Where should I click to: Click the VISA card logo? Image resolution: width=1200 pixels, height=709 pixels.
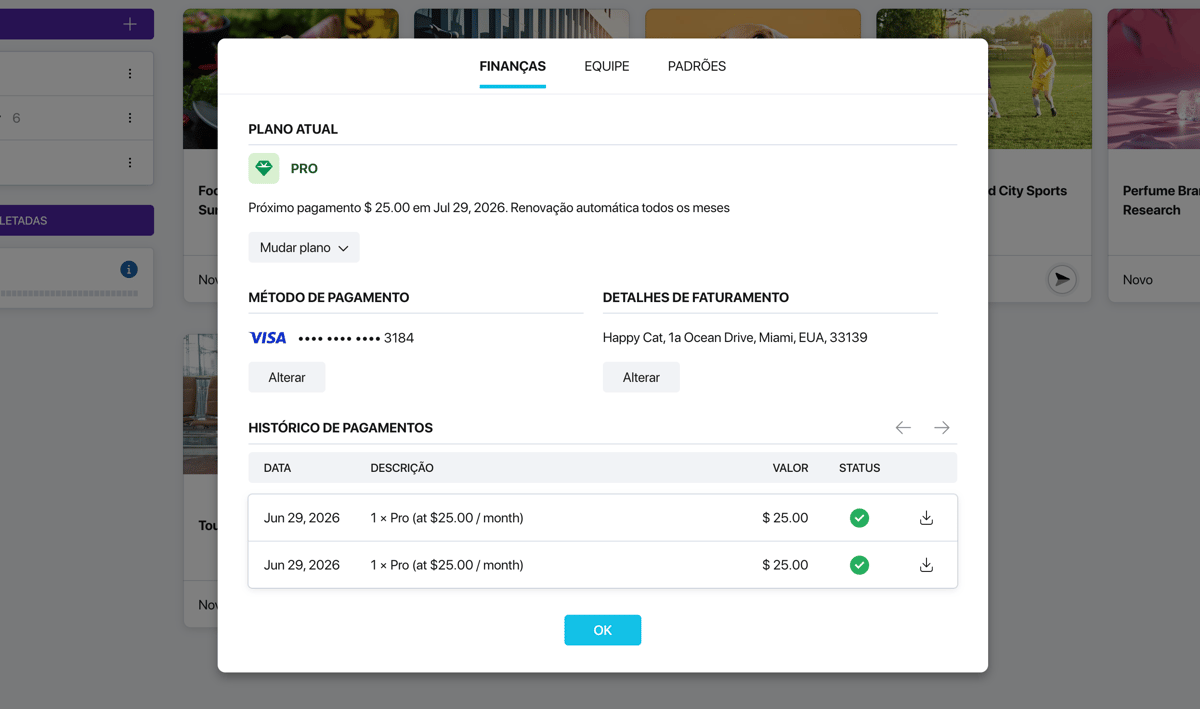tap(268, 338)
